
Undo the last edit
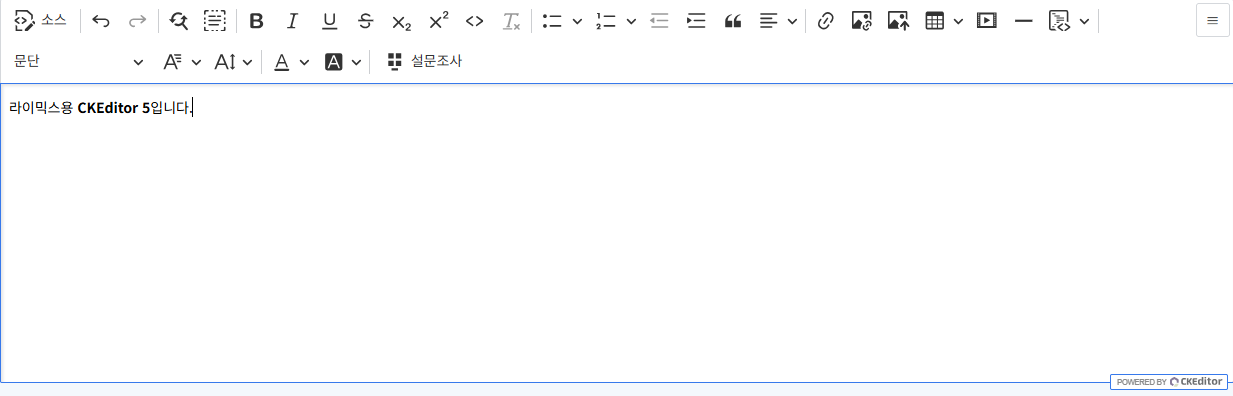[x=101, y=20]
